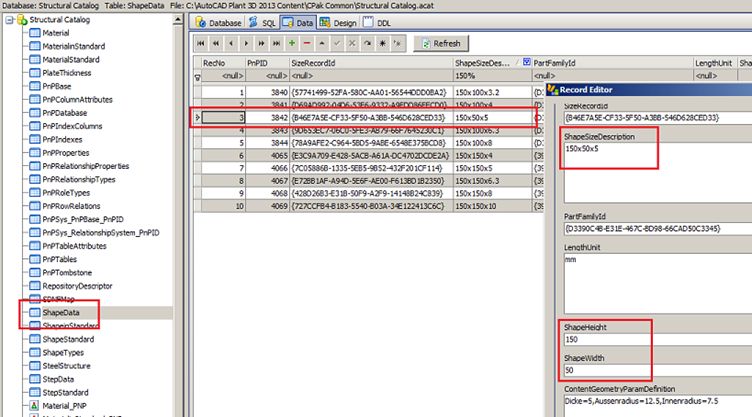The image size is (752, 417).
Task: Open the DDL tab
Action: coord(377,23)
